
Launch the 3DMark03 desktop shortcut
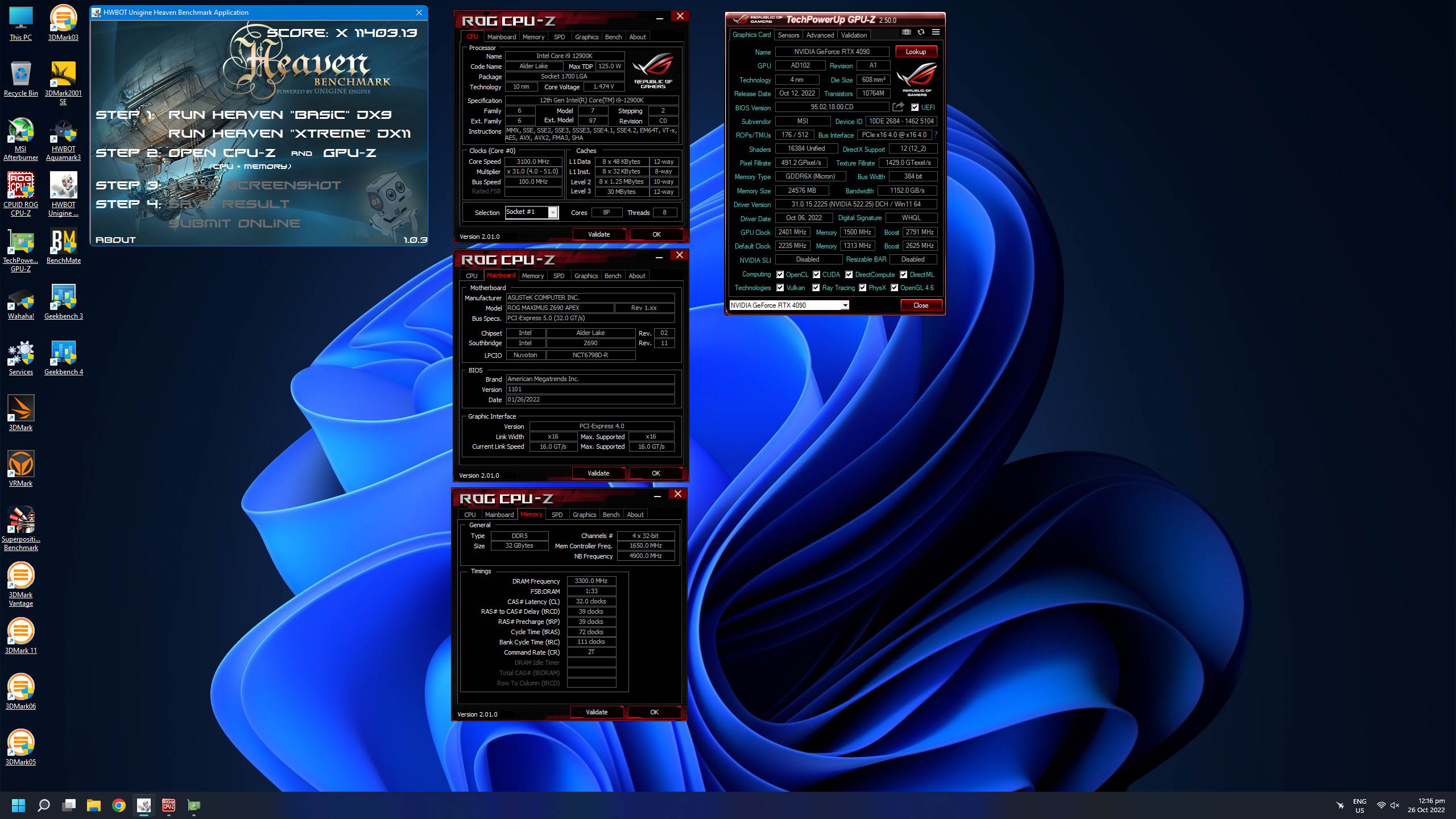coord(63,24)
